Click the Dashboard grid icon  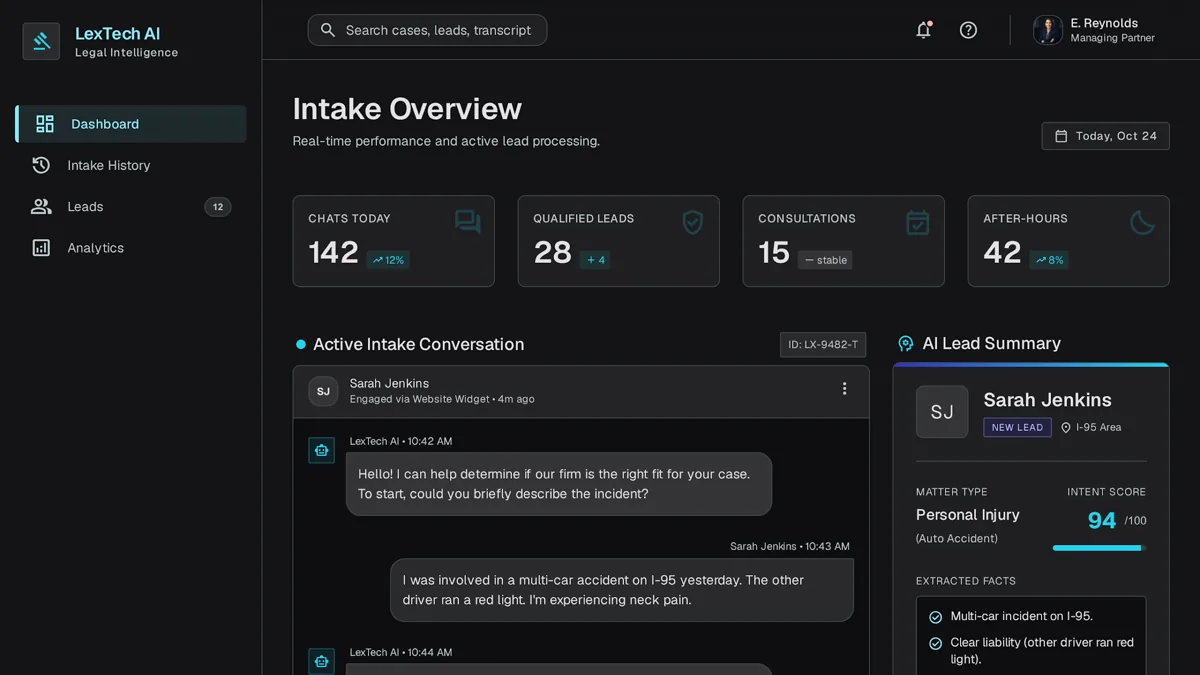click(45, 124)
